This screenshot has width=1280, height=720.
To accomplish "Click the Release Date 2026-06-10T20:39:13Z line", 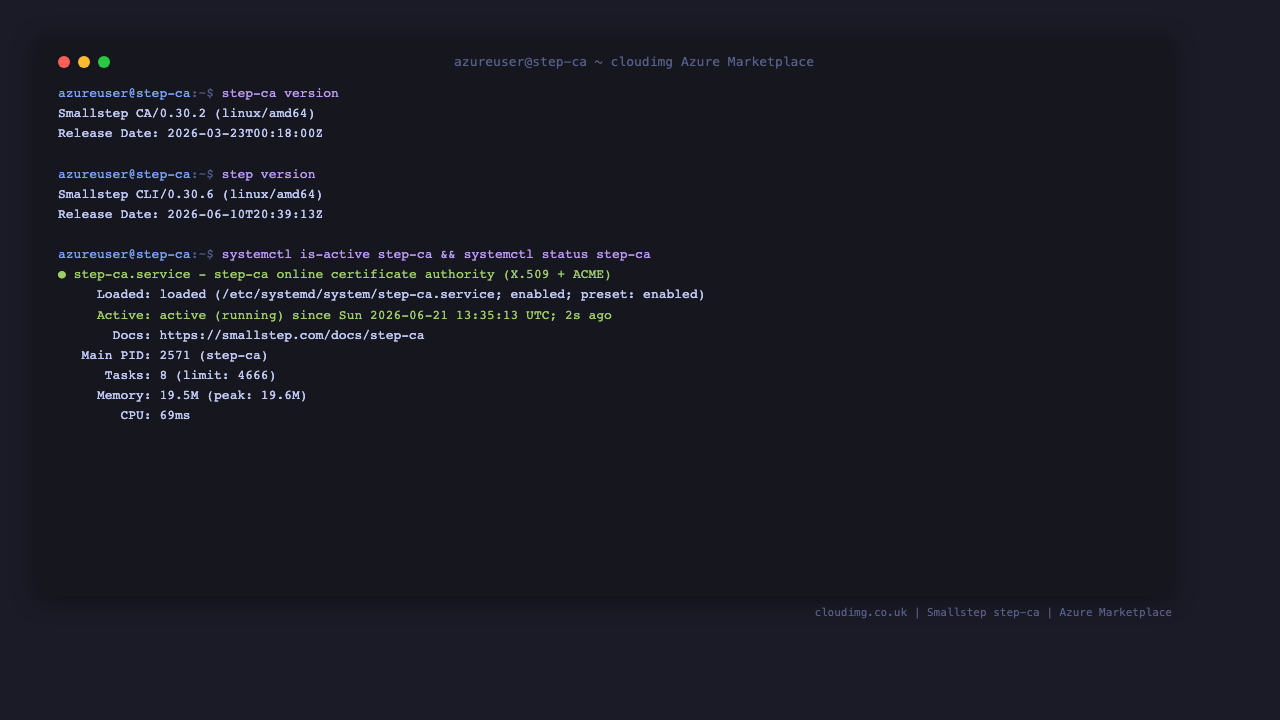I will [190, 214].
